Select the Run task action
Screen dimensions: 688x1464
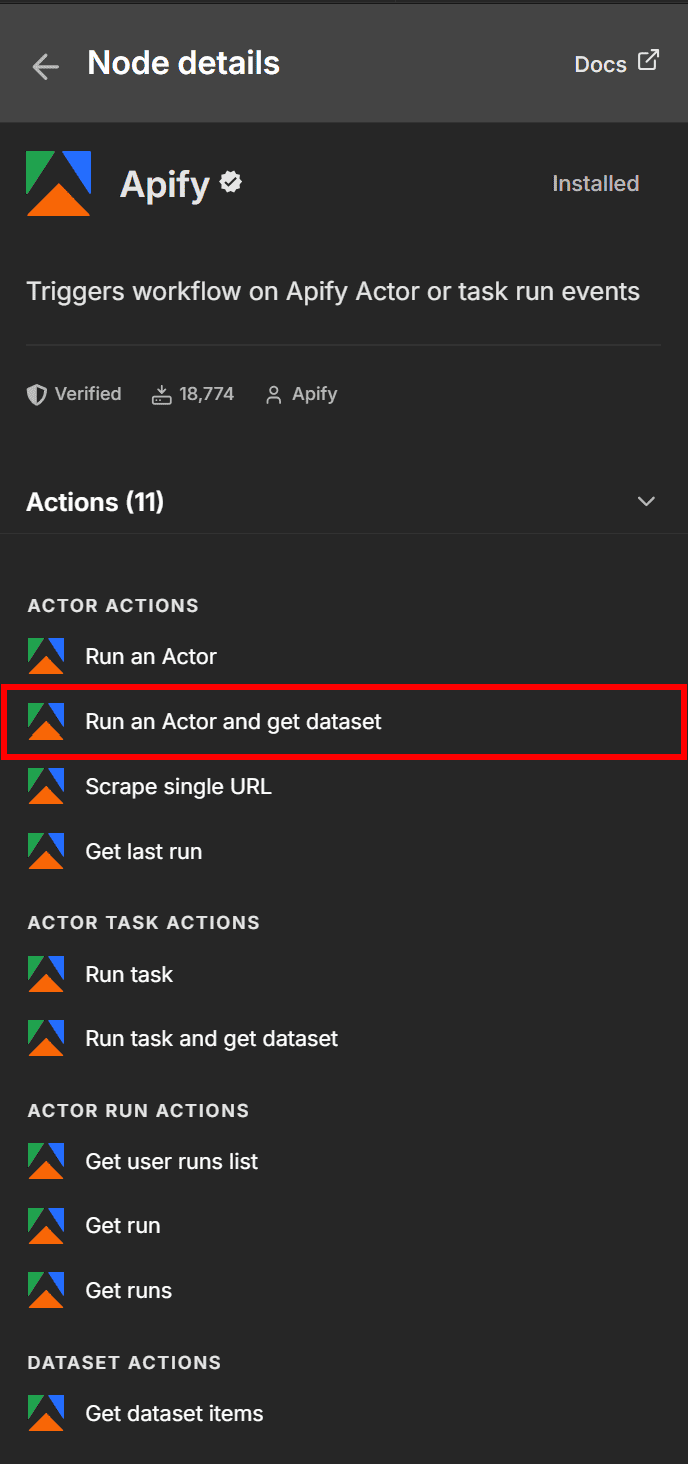click(x=344, y=974)
